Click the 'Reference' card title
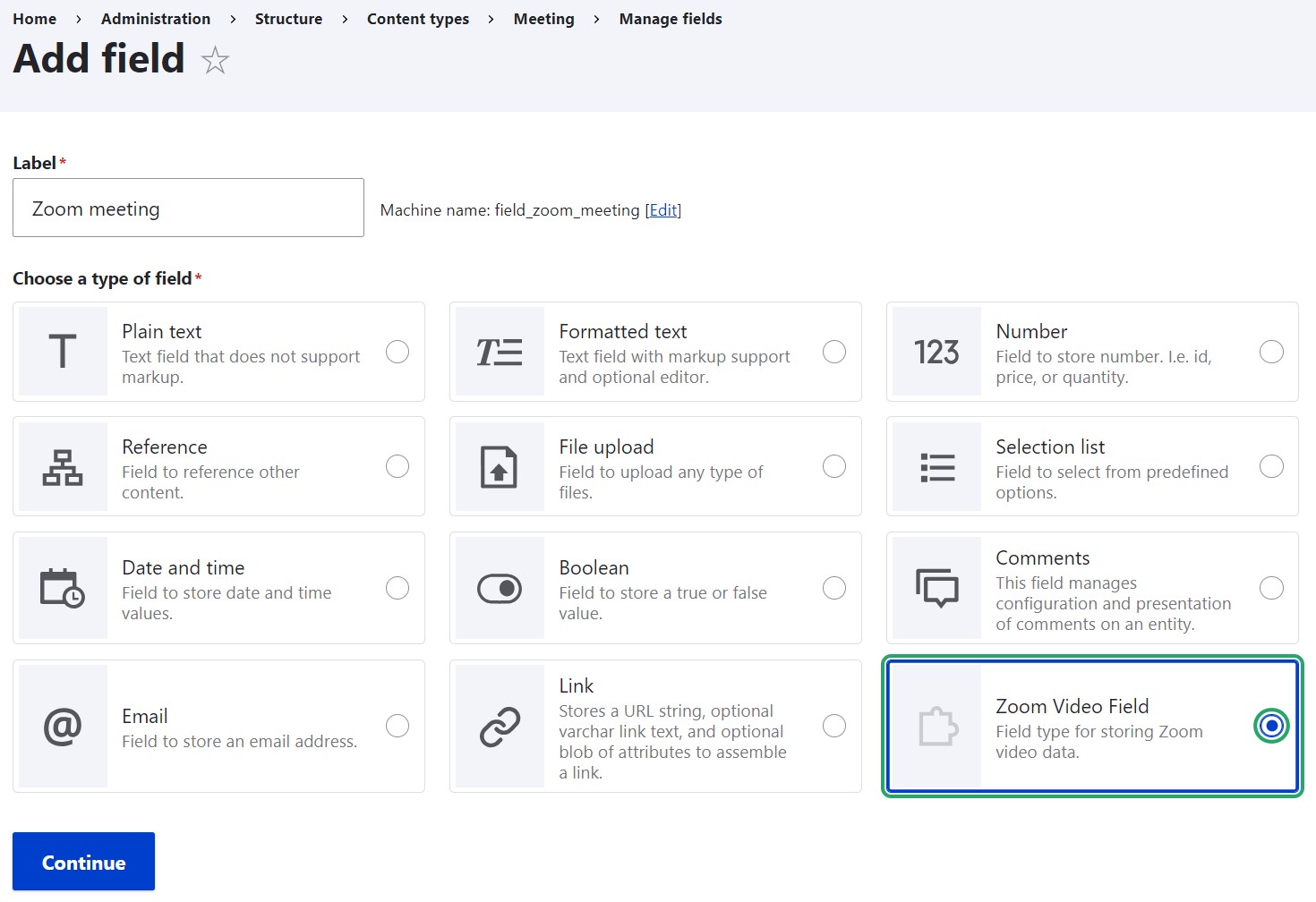Viewport: 1316px width, 902px height. 165,447
